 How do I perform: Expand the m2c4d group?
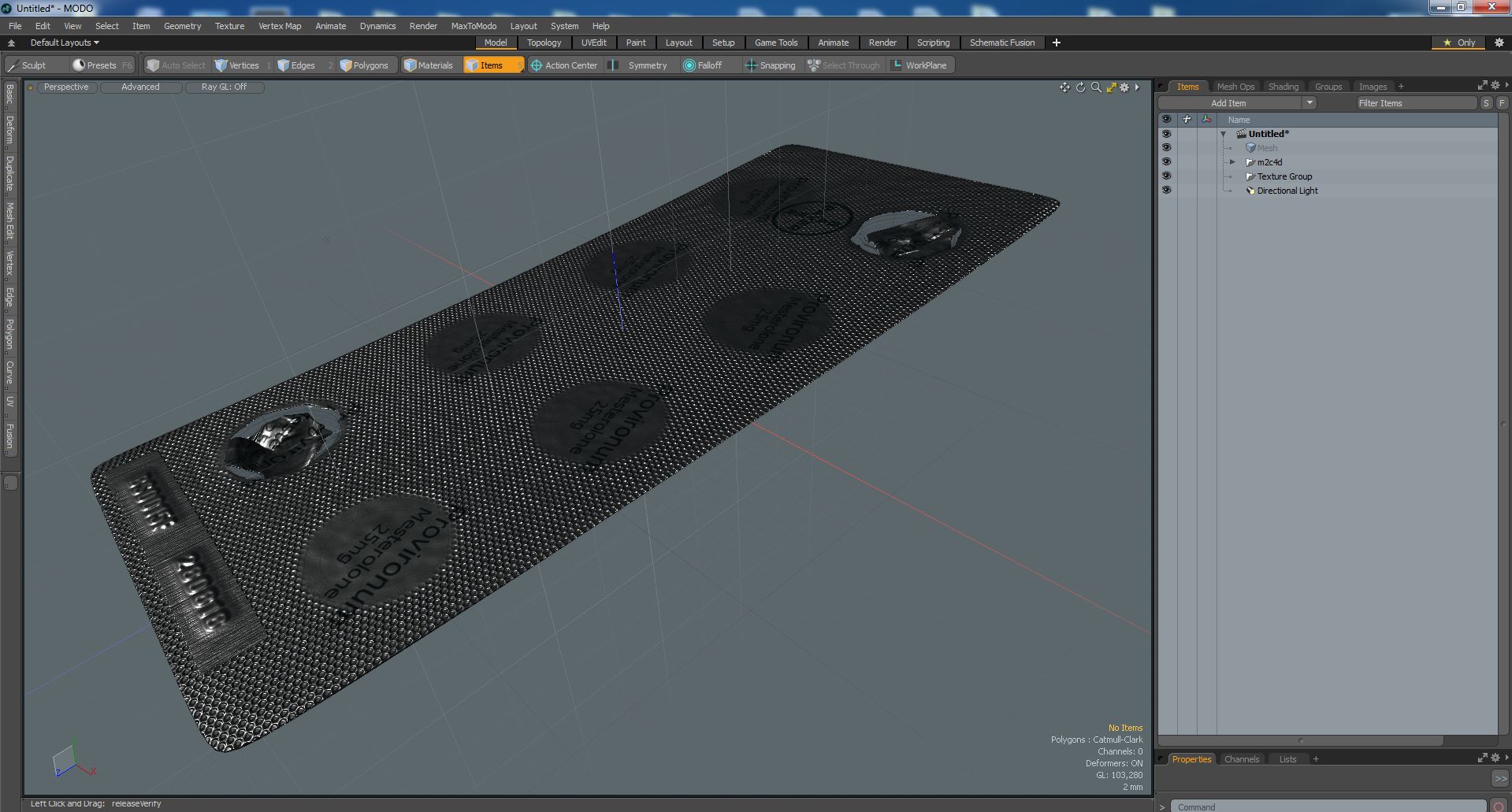coord(1233,162)
